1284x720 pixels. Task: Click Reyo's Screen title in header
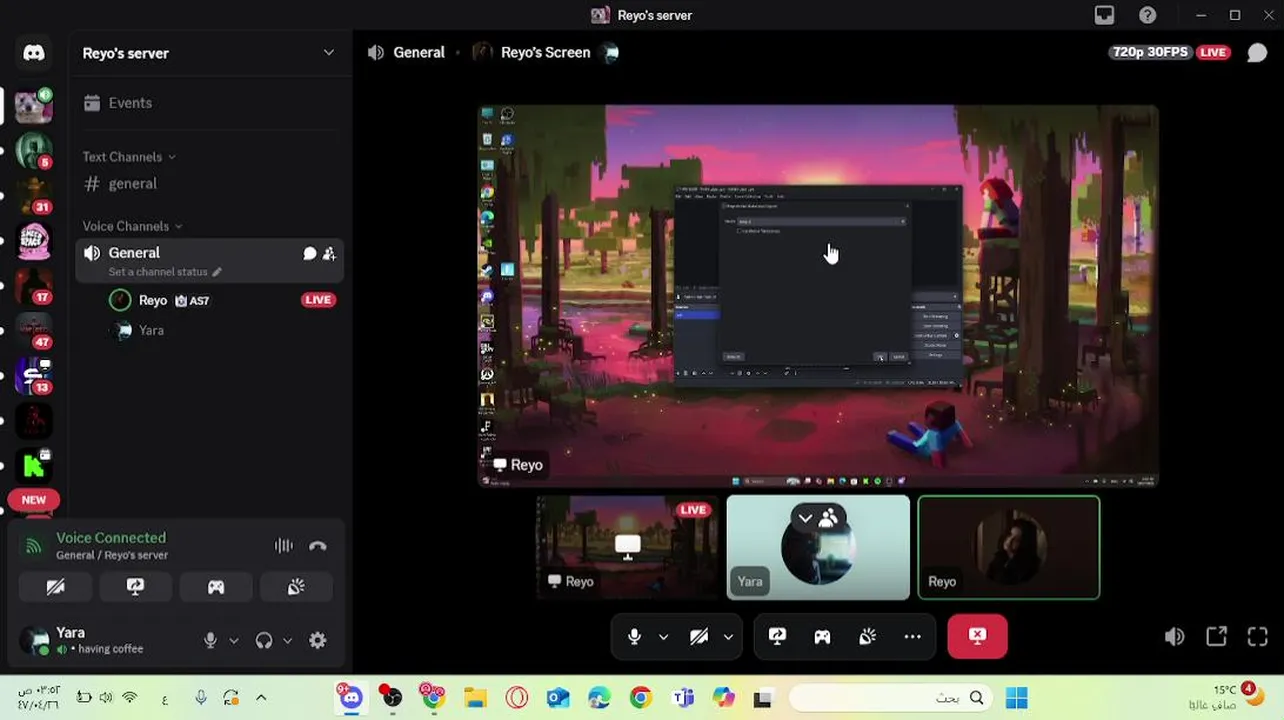pyautogui.click(x=545, y=53)
